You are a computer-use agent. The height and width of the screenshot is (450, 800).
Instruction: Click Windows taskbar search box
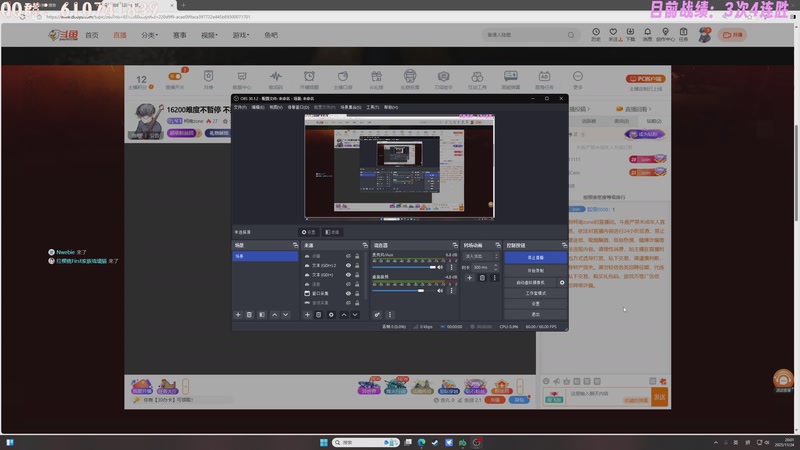pos(366,442)
